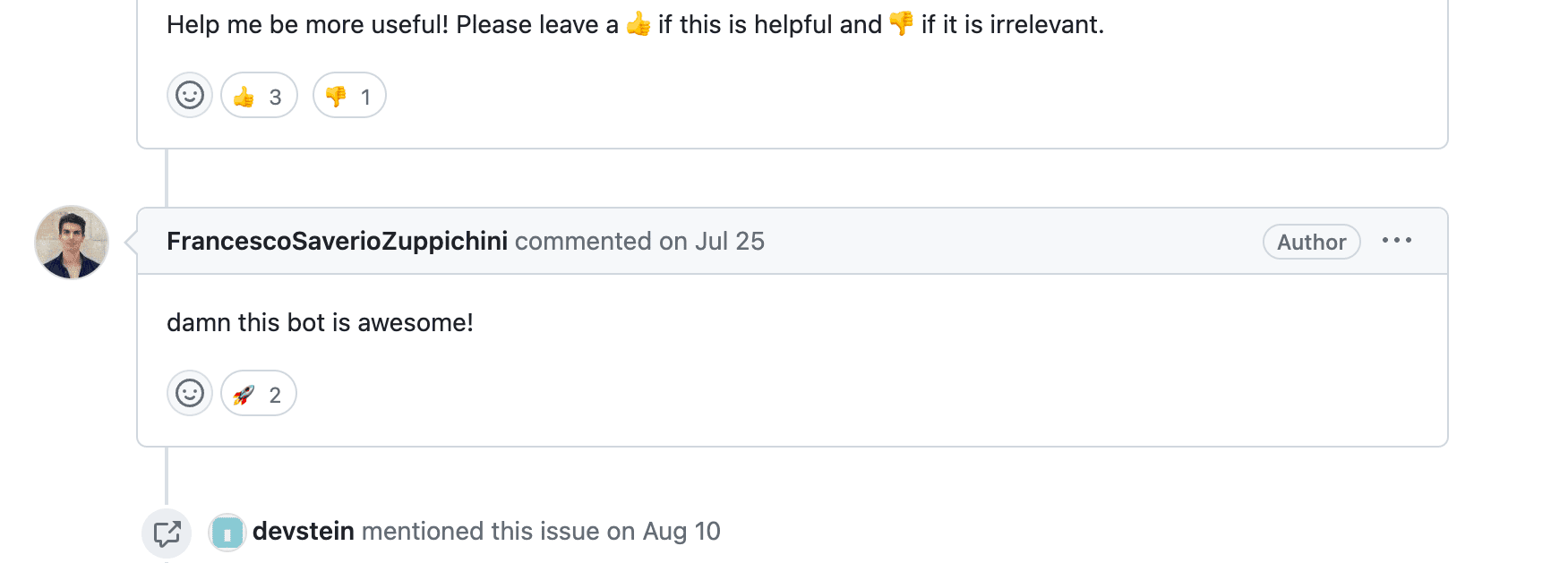Click FrancescoSaverioZuppichini's profile avatar
Screen dimensions: 1568x563
point(72,243)
